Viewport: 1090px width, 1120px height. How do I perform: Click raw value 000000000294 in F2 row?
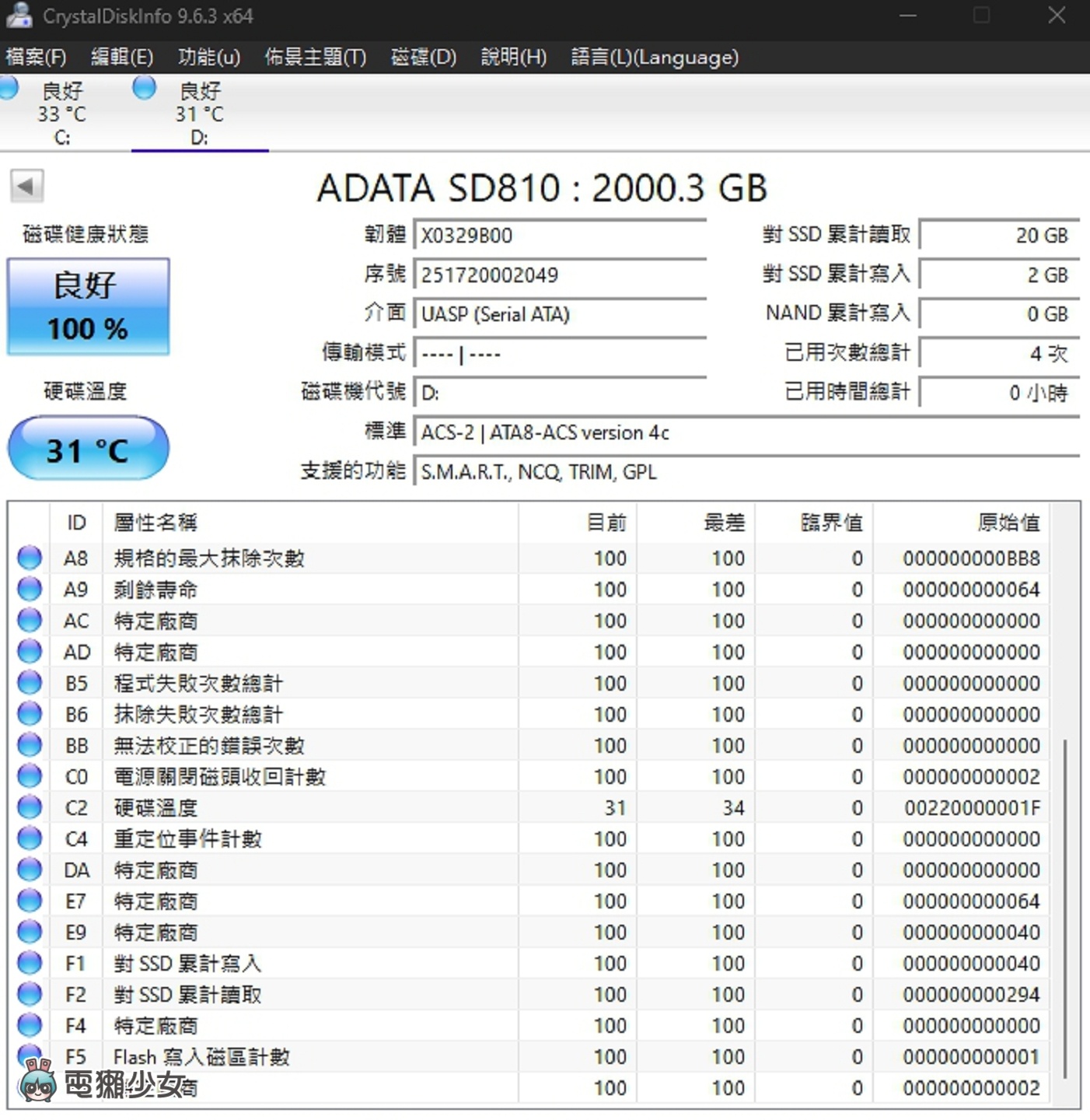972,994
